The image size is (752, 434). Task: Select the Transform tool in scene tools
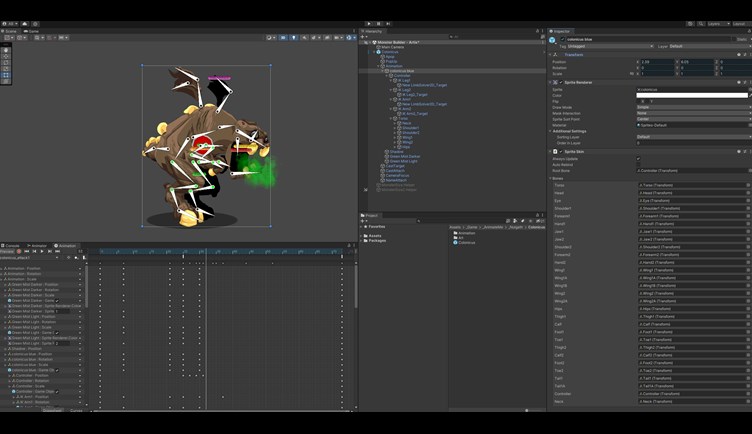pyautogui.click(x=6, y=81)
